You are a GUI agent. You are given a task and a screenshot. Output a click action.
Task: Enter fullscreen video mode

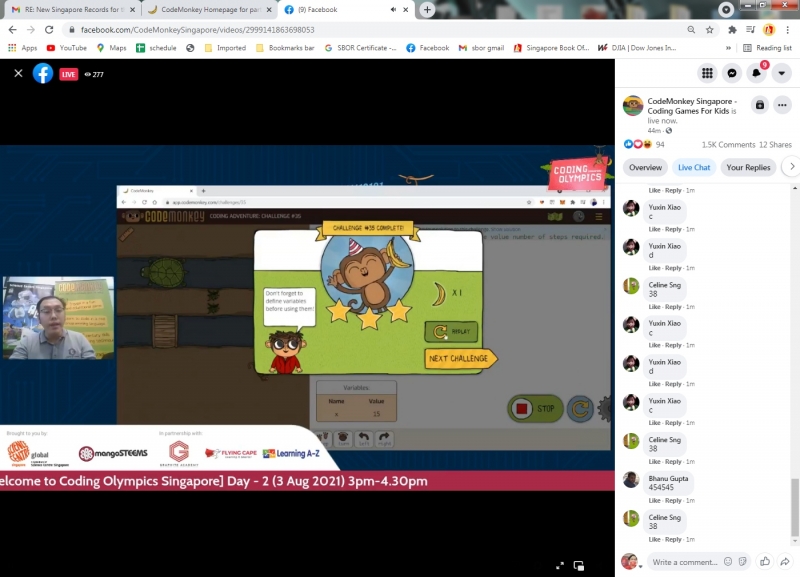tap(559, 565)
